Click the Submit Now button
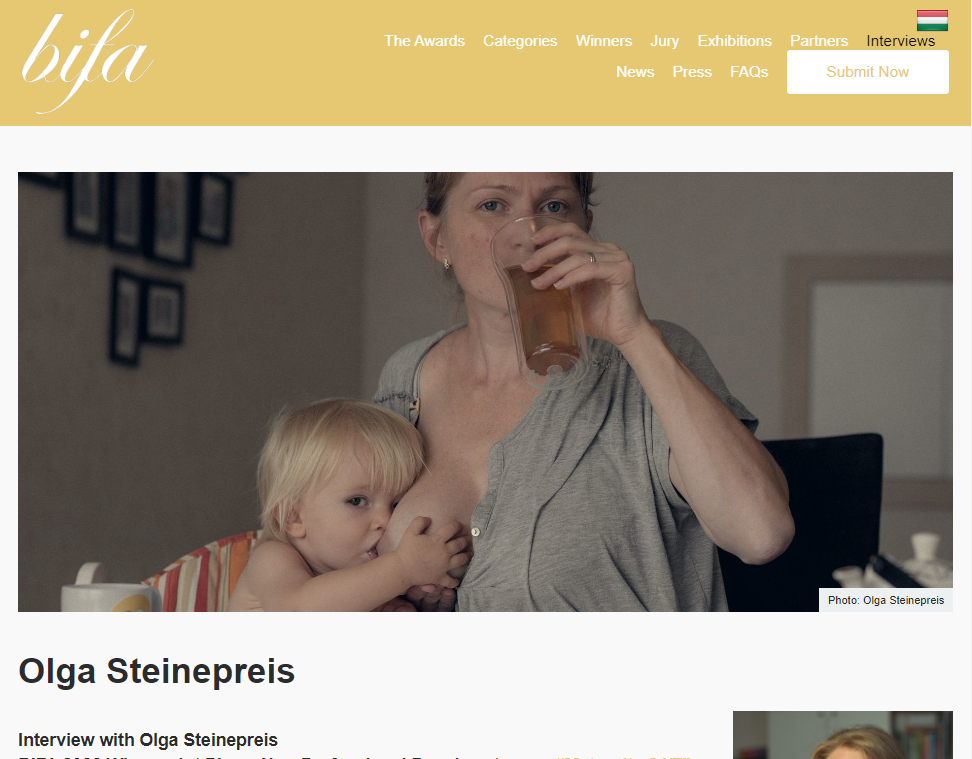Screen dimensions: 972x759 point(867,72)
